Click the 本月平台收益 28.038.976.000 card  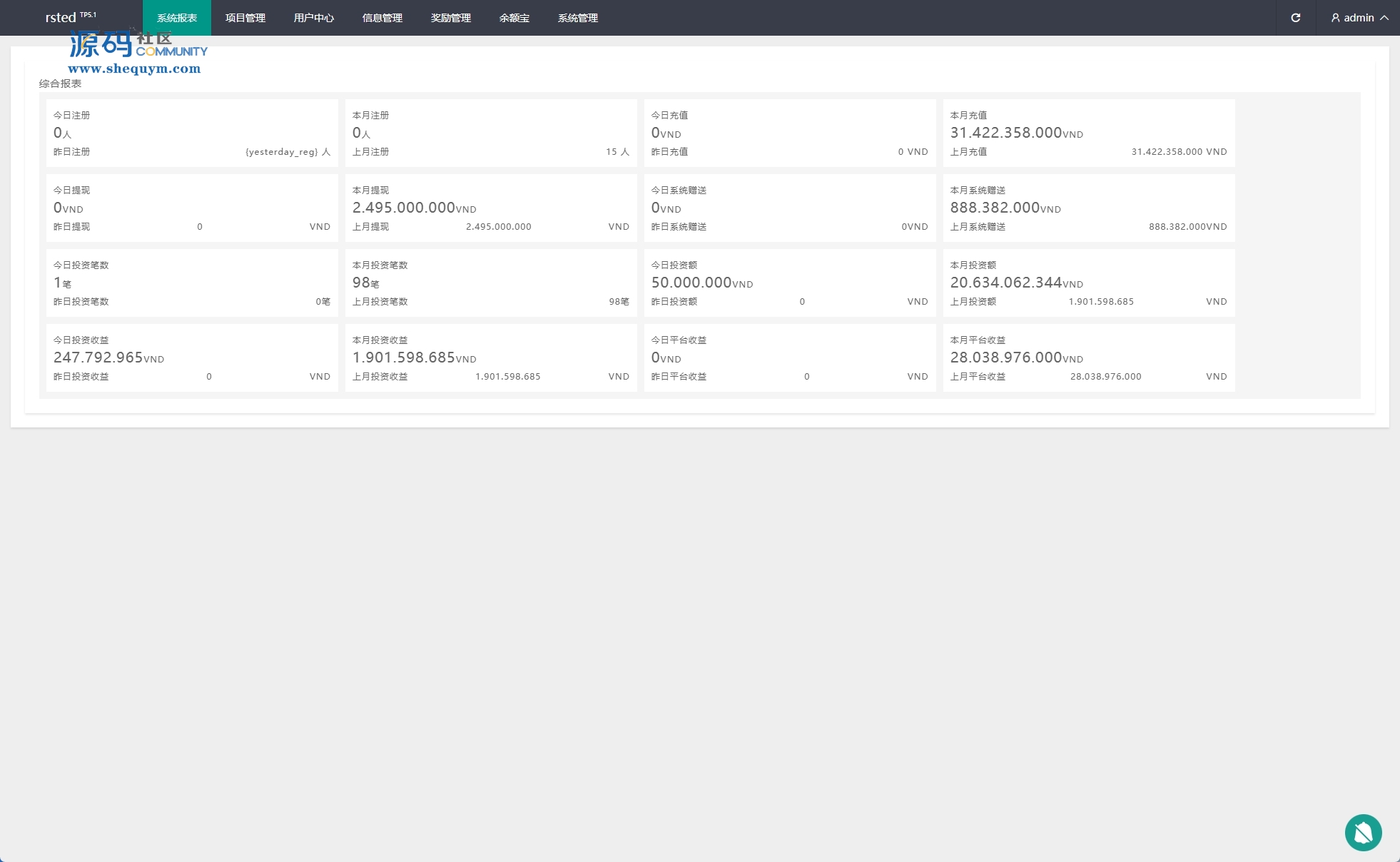click(x=1088, y=358)
